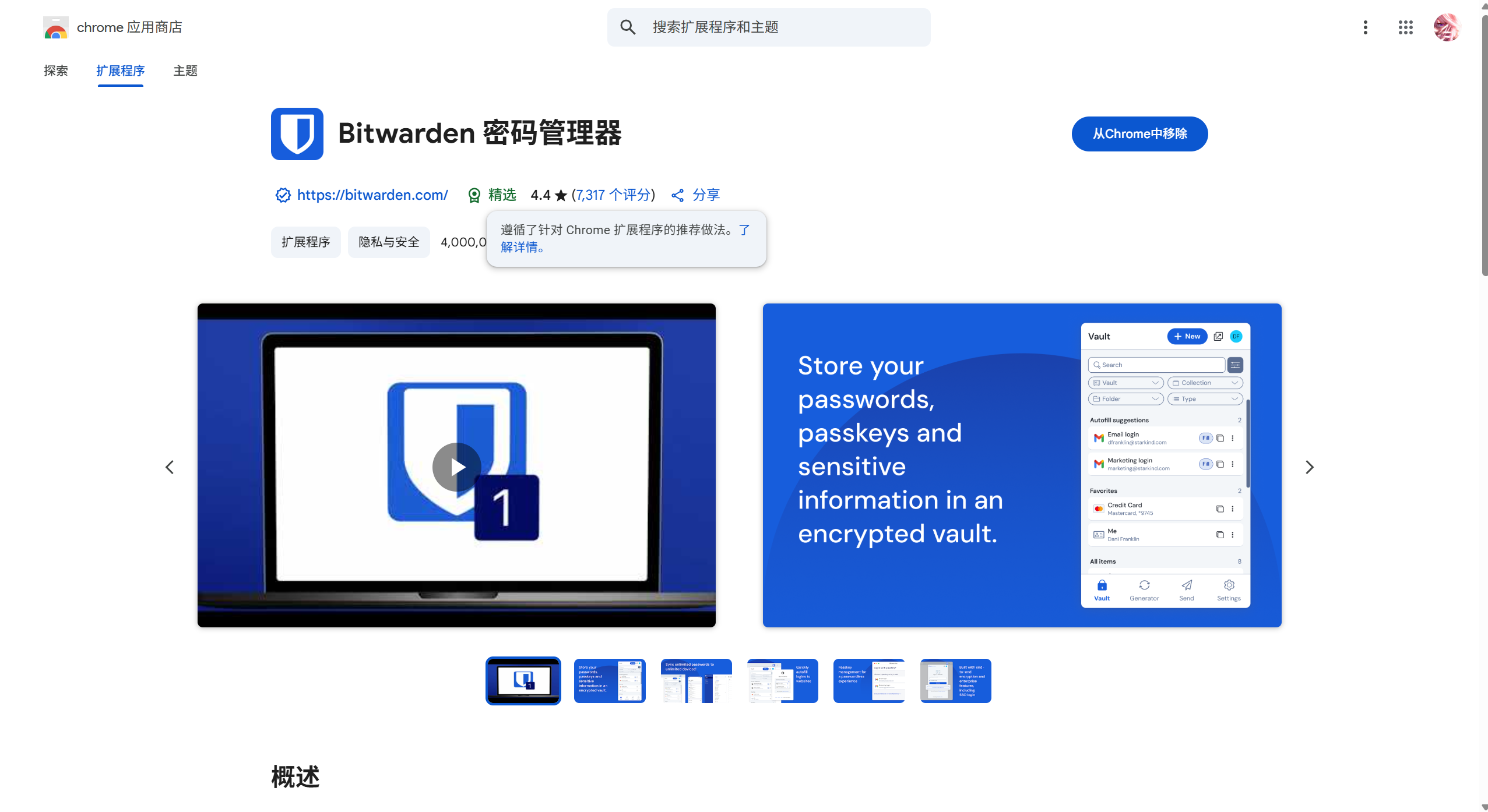Click the search magnifier icon
The image size is (1488, 812).
[x=628, y=27]
